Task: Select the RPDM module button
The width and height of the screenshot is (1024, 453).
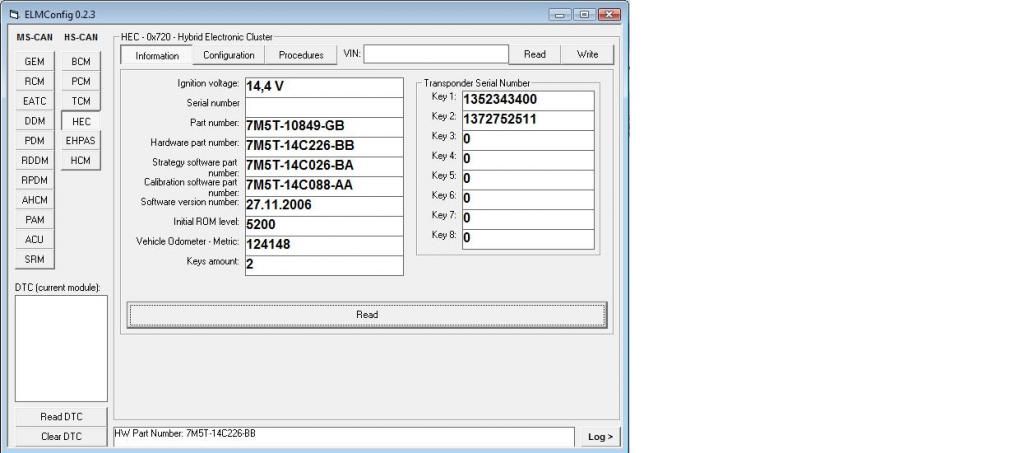Action: 33,180
